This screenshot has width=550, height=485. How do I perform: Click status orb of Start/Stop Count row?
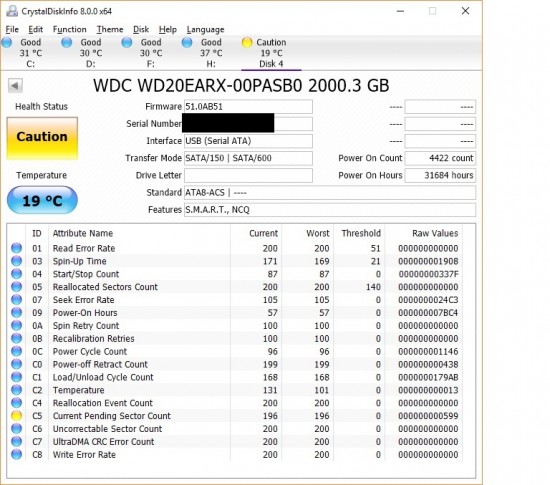[16, 274]
